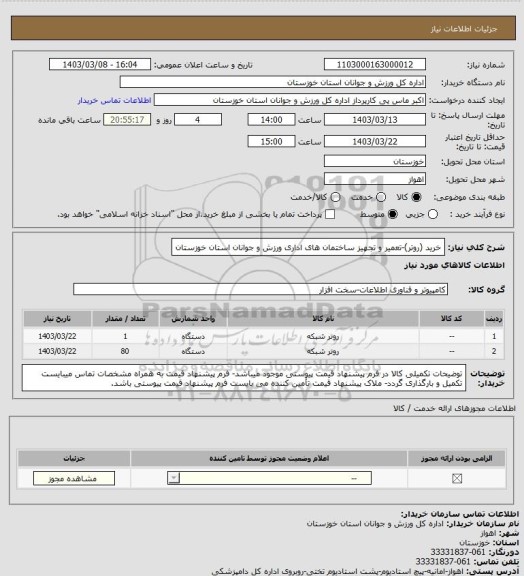Open the اطلاعات تماس خریدار link
Screen dimensions: 524x576
point(114,100)
